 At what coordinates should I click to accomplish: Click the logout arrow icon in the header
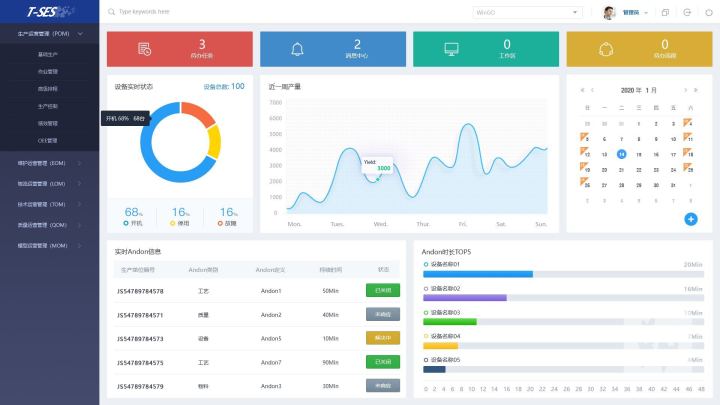click(687, 12)
